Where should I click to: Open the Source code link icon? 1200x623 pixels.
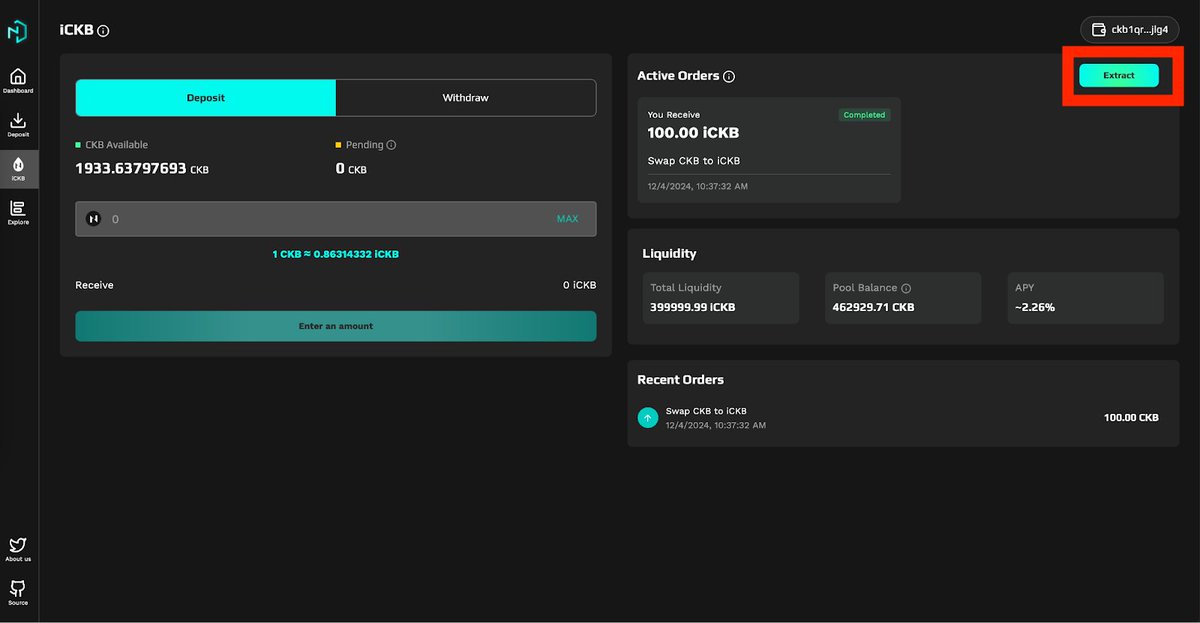click(x=18, y=592)
